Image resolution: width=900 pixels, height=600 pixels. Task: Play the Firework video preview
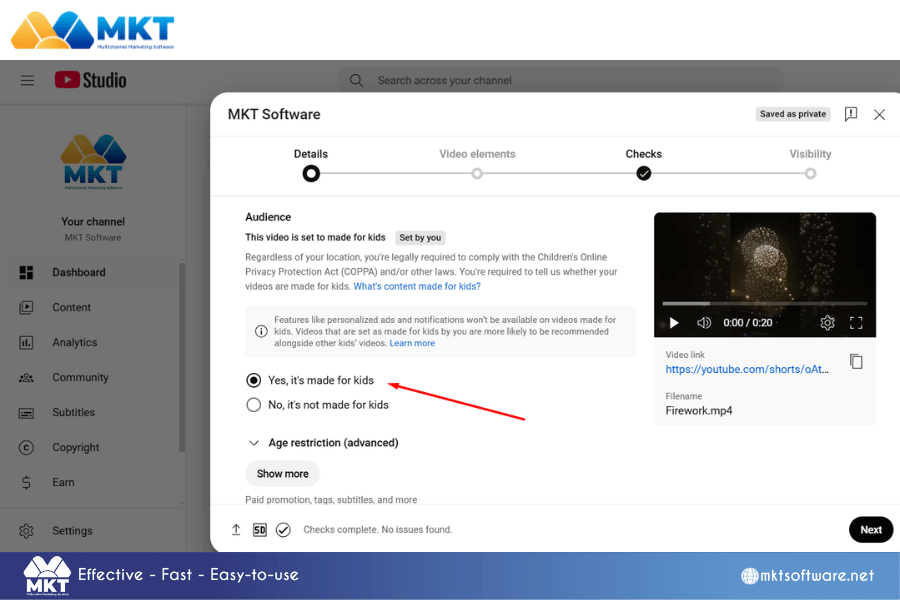(674, 323)
